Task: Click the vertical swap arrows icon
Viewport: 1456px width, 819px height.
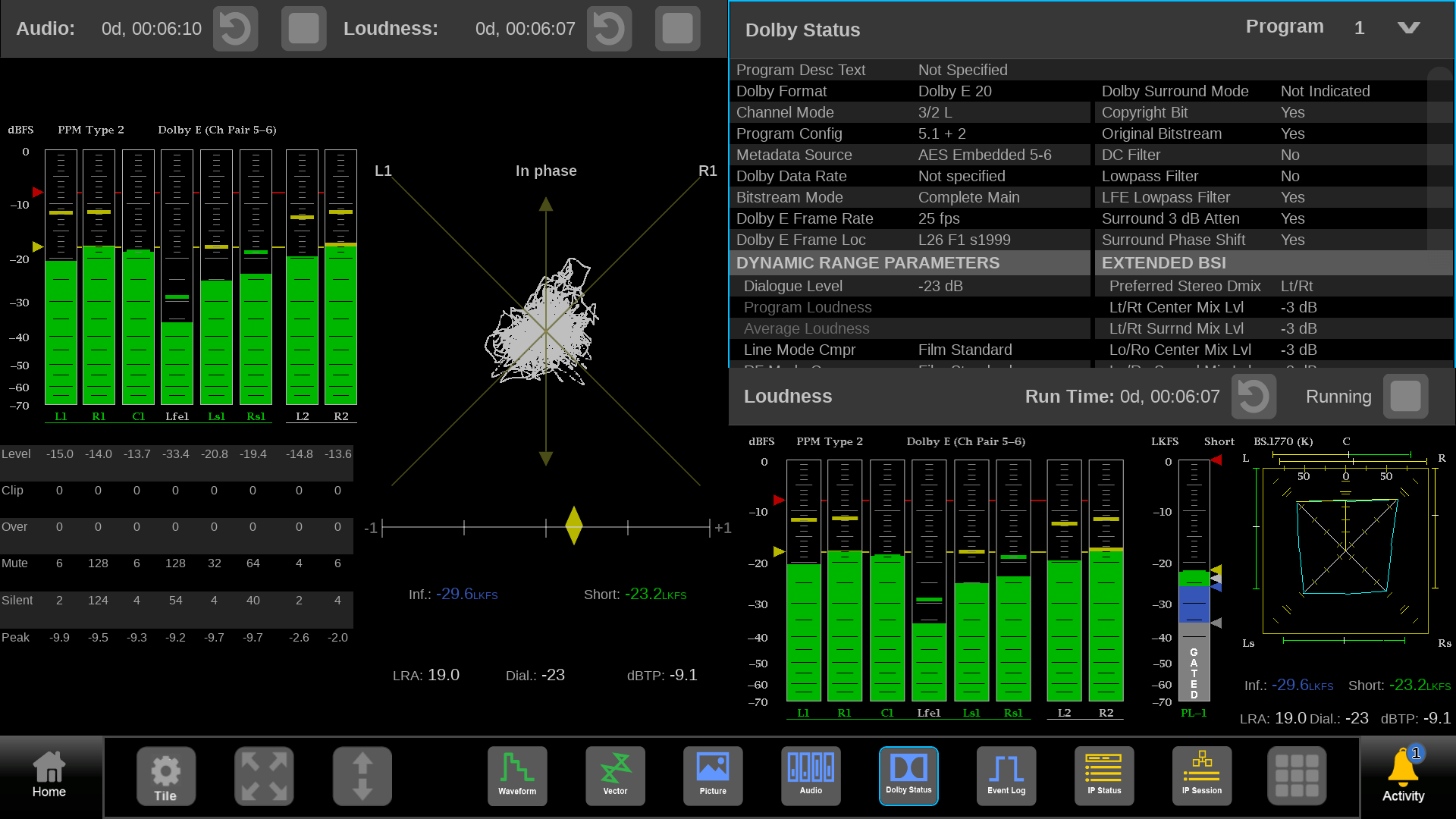Action: (362, 776)
